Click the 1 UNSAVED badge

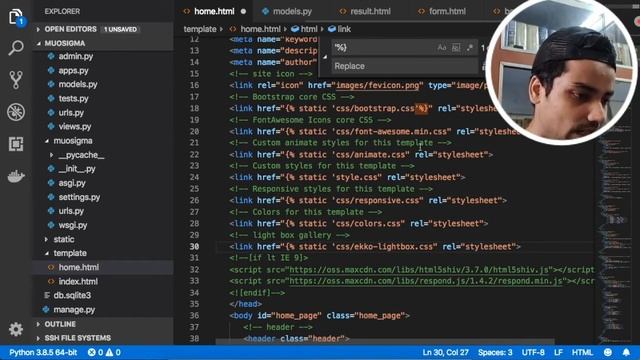pos(120,29)
